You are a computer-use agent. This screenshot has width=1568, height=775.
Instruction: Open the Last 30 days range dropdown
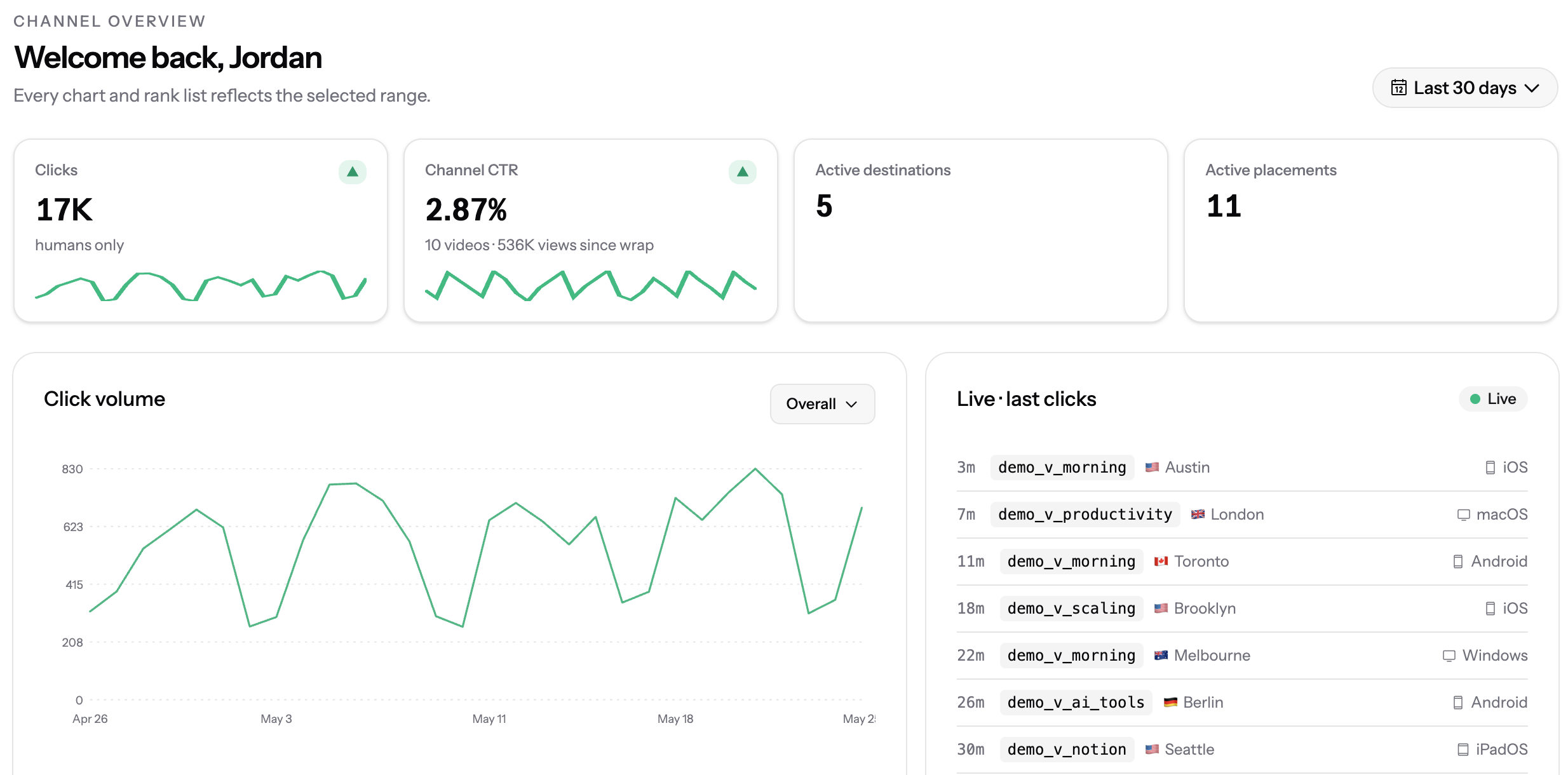tap(1464, 88)
